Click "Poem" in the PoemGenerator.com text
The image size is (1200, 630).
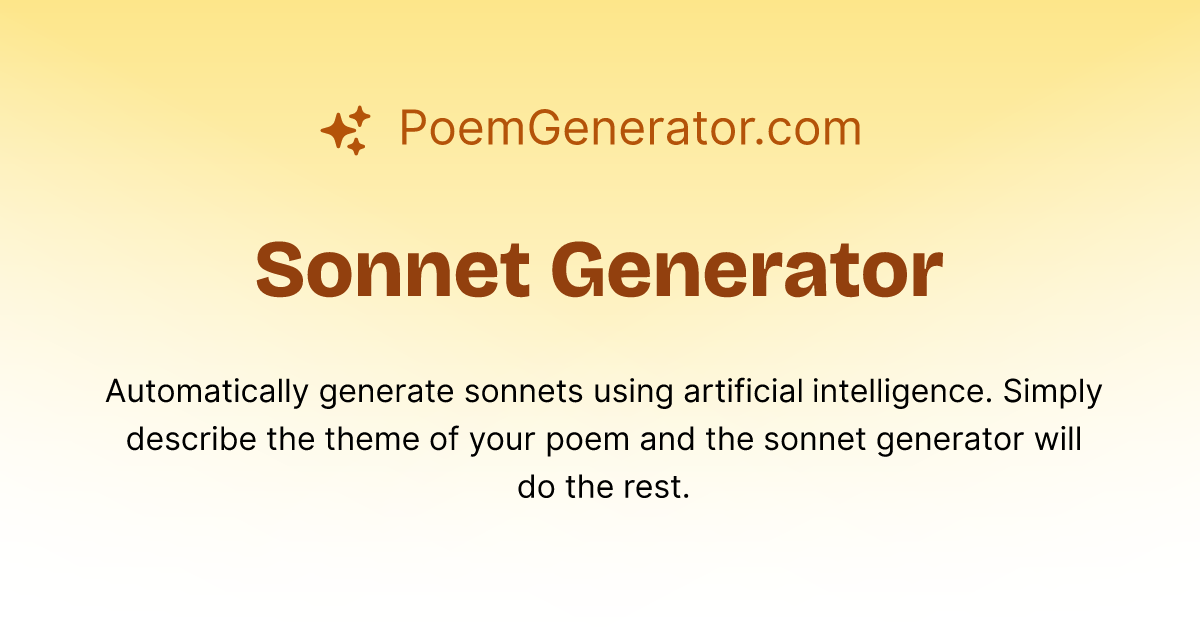[454, 130]
